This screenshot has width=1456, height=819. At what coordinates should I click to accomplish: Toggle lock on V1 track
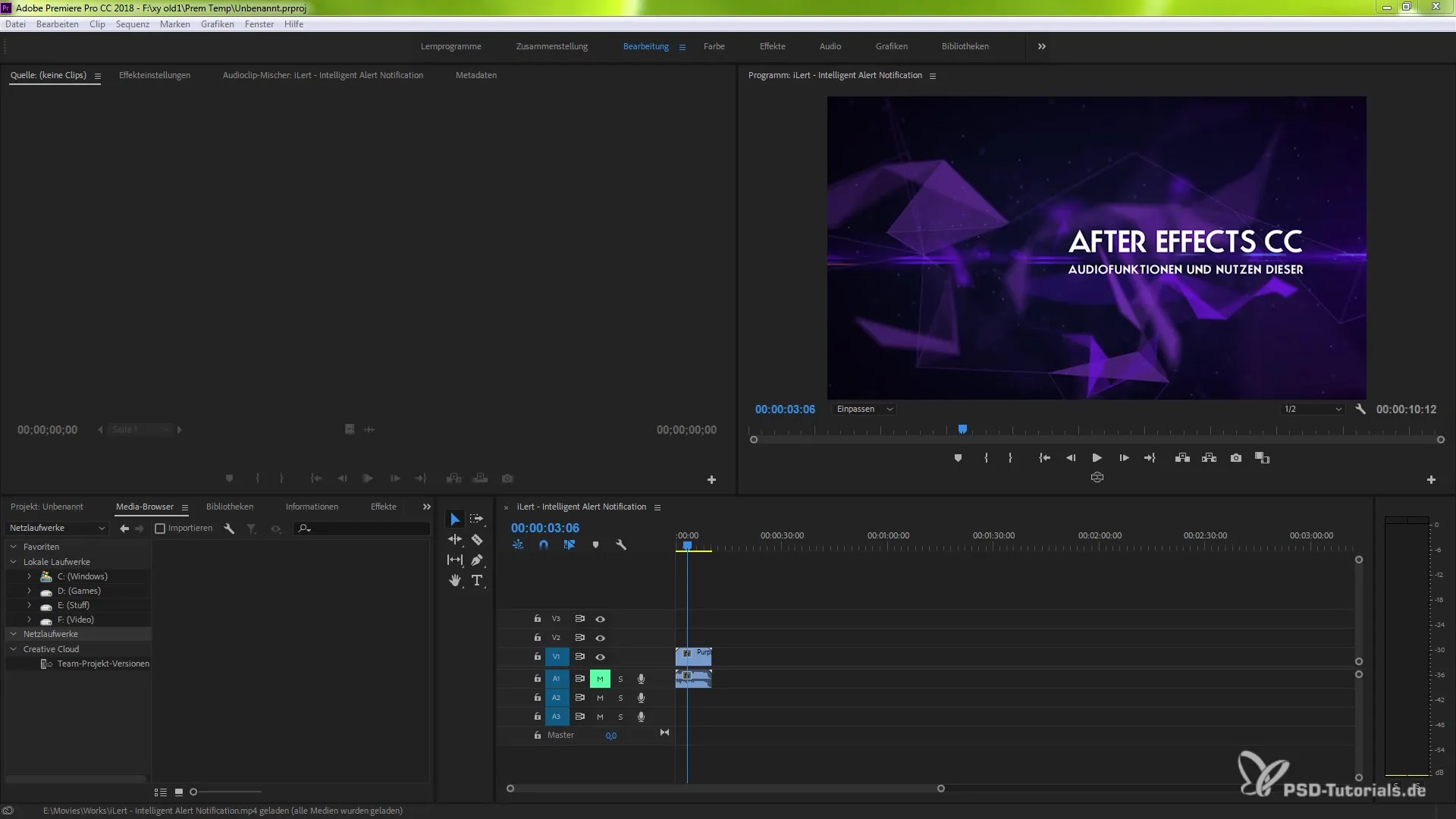point(537,657)
